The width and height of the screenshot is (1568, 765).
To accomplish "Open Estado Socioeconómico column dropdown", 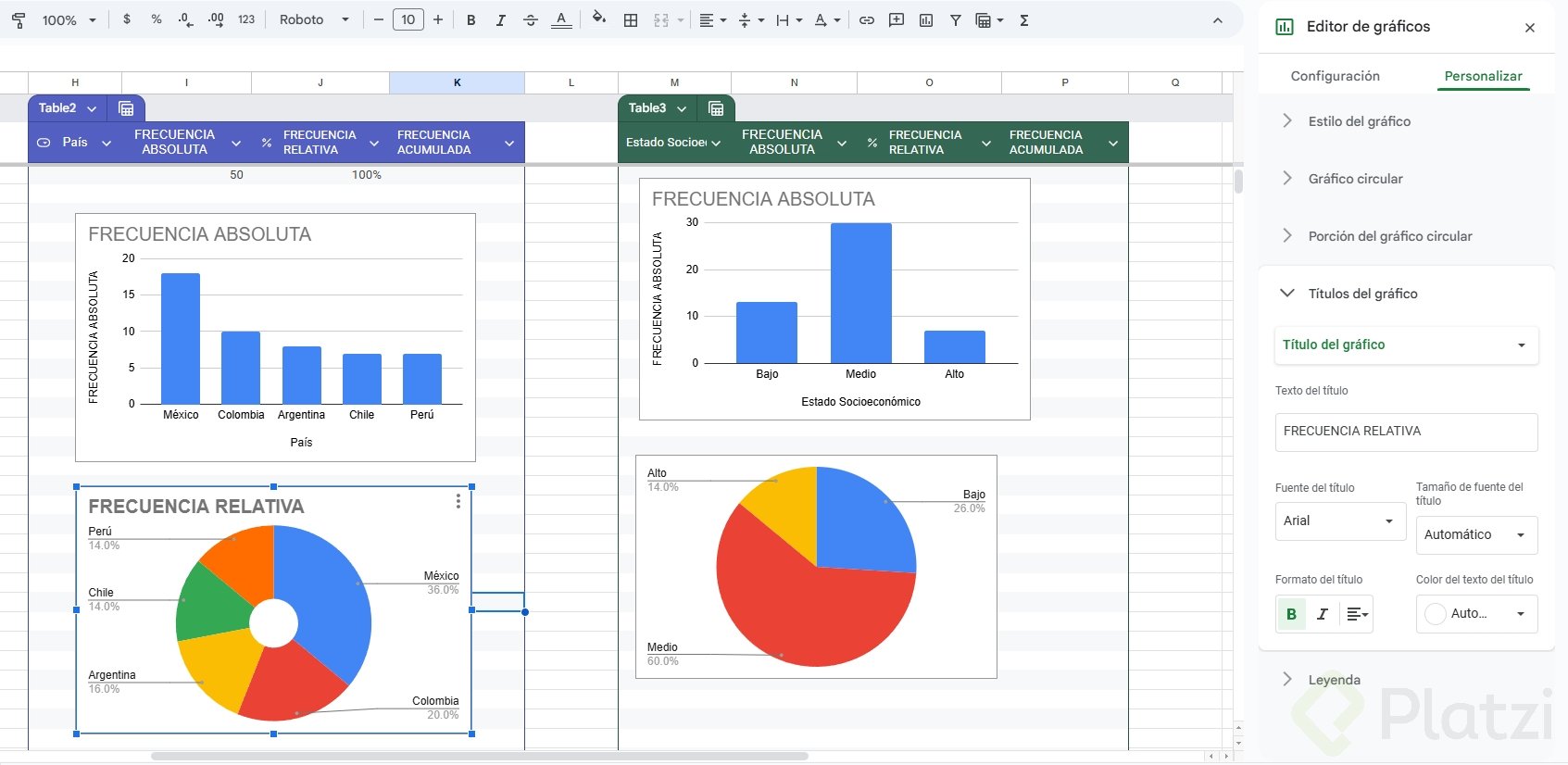I will 716,143.
